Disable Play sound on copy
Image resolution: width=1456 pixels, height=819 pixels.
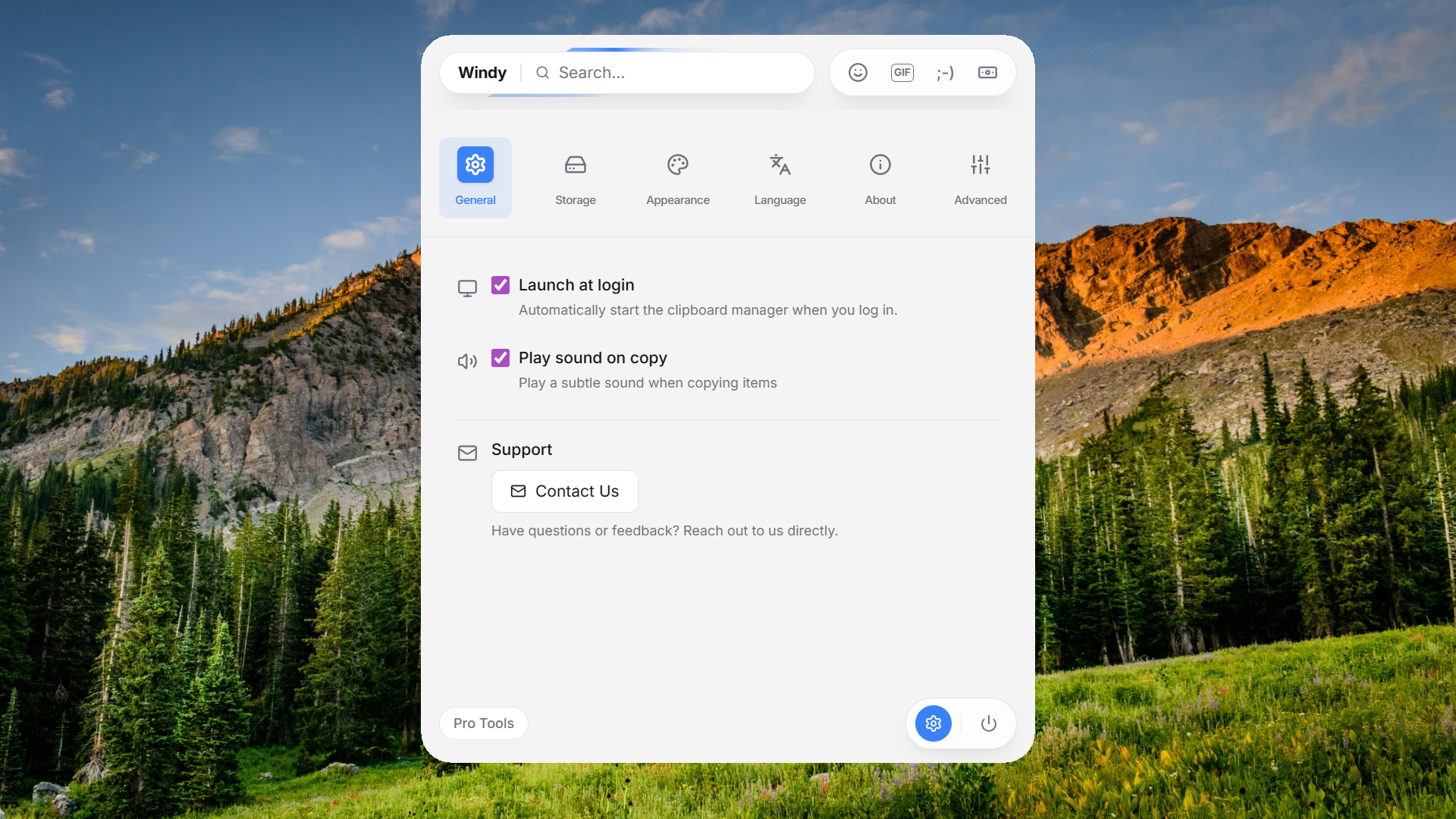point(500,357)
